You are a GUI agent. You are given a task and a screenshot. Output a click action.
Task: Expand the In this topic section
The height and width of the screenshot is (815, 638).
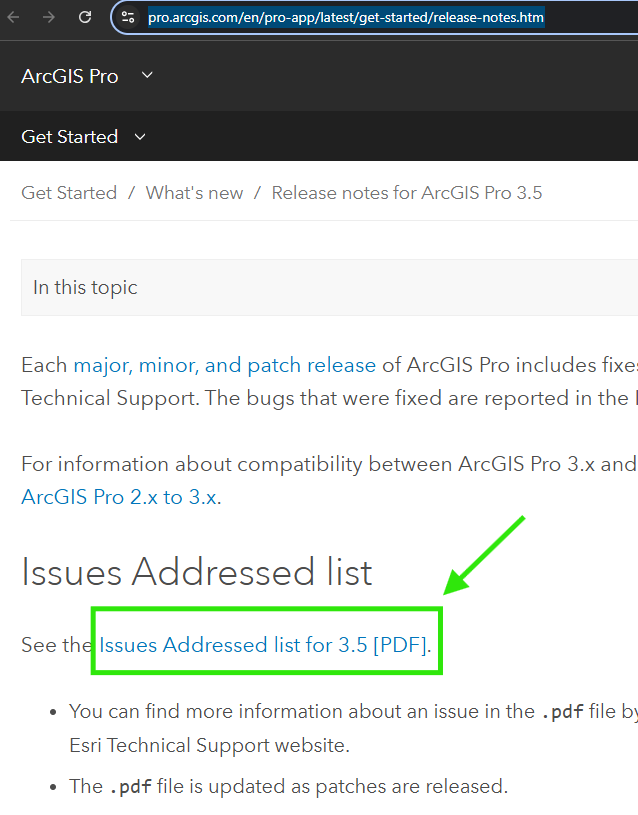tap(85, 287)
